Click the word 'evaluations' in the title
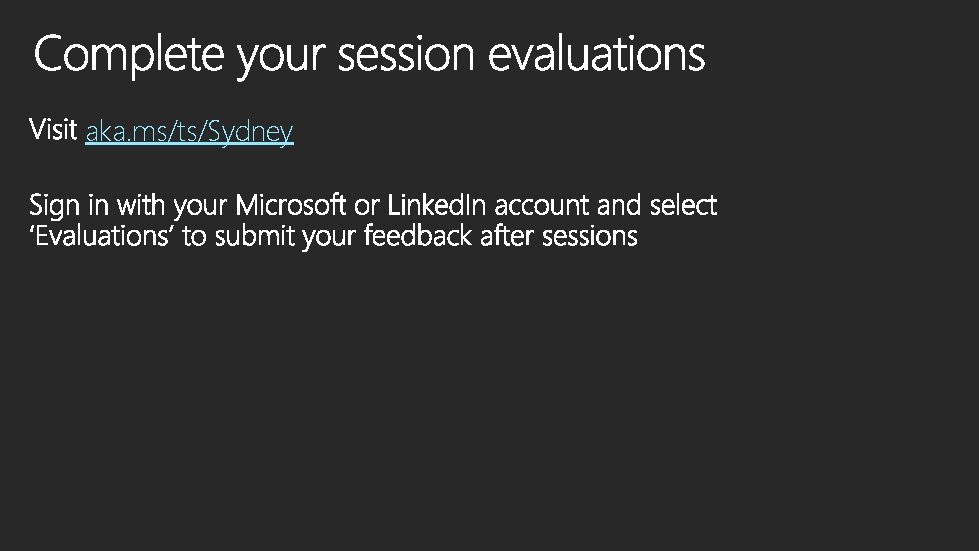Image resolution: width=979 pixels, height=551 pixels. pyautogui.click(x=596, y=54)
